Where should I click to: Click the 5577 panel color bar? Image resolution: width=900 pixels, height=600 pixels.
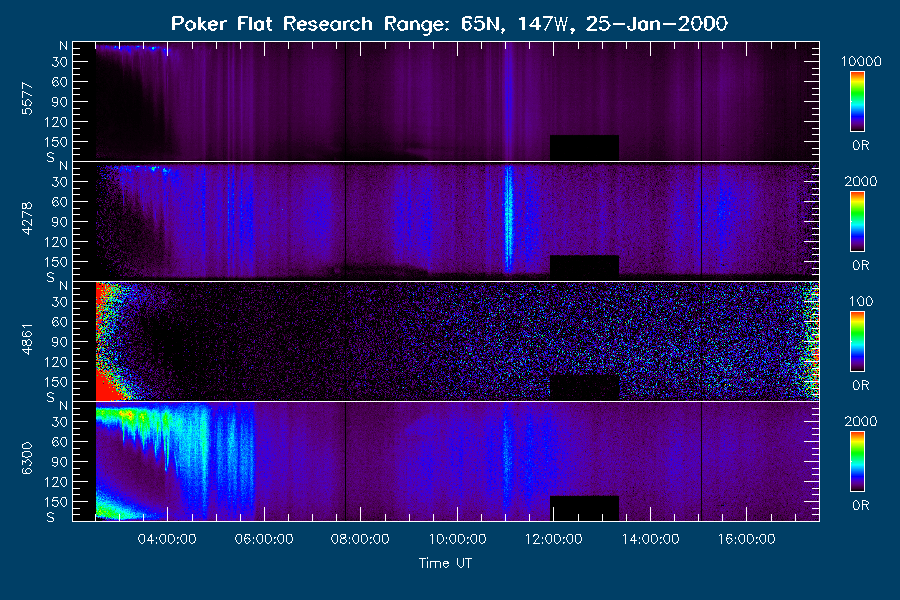point(857,100)
